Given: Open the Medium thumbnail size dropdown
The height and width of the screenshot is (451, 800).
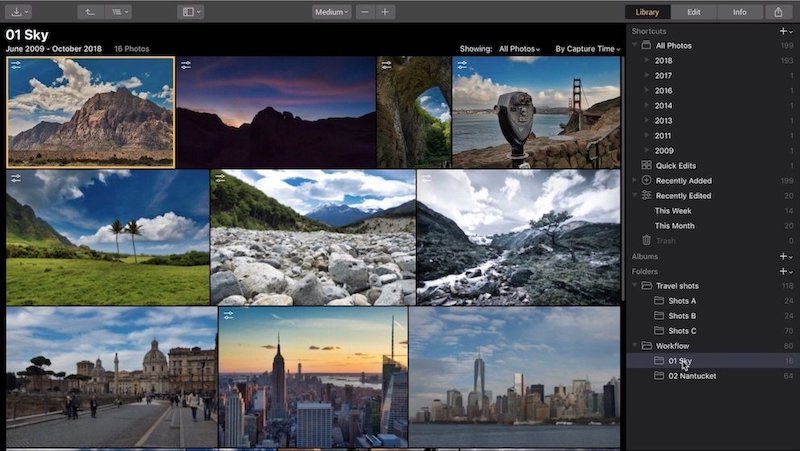Looking at the screenshot, I should pyautogui.click(x=331, y=12).
